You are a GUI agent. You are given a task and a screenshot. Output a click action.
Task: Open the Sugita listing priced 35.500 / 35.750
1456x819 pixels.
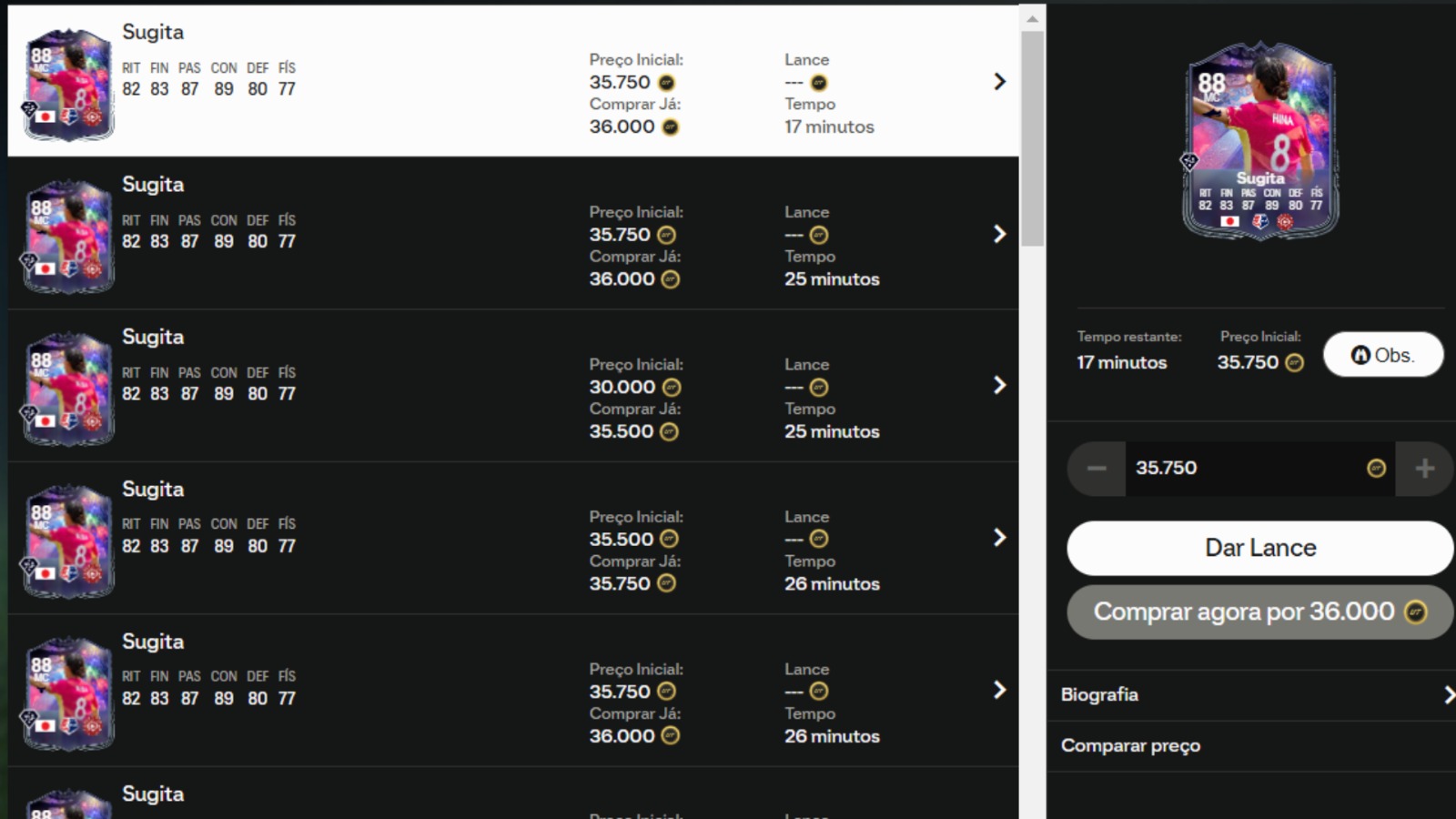(x=513, y=538)
